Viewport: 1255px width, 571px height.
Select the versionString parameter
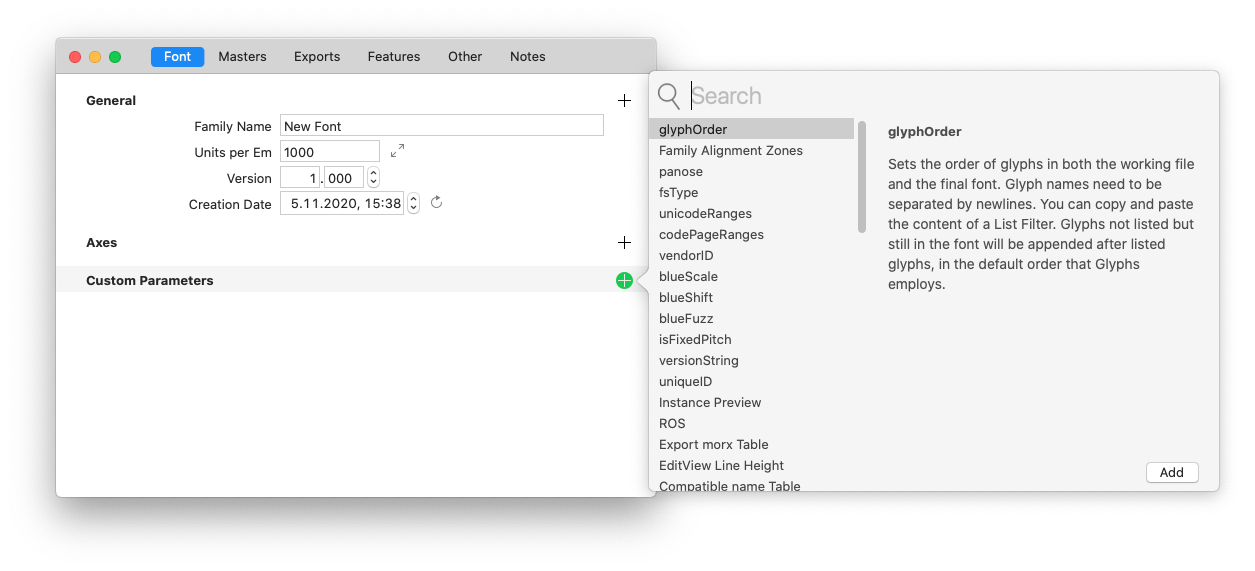tap(752, 360)
